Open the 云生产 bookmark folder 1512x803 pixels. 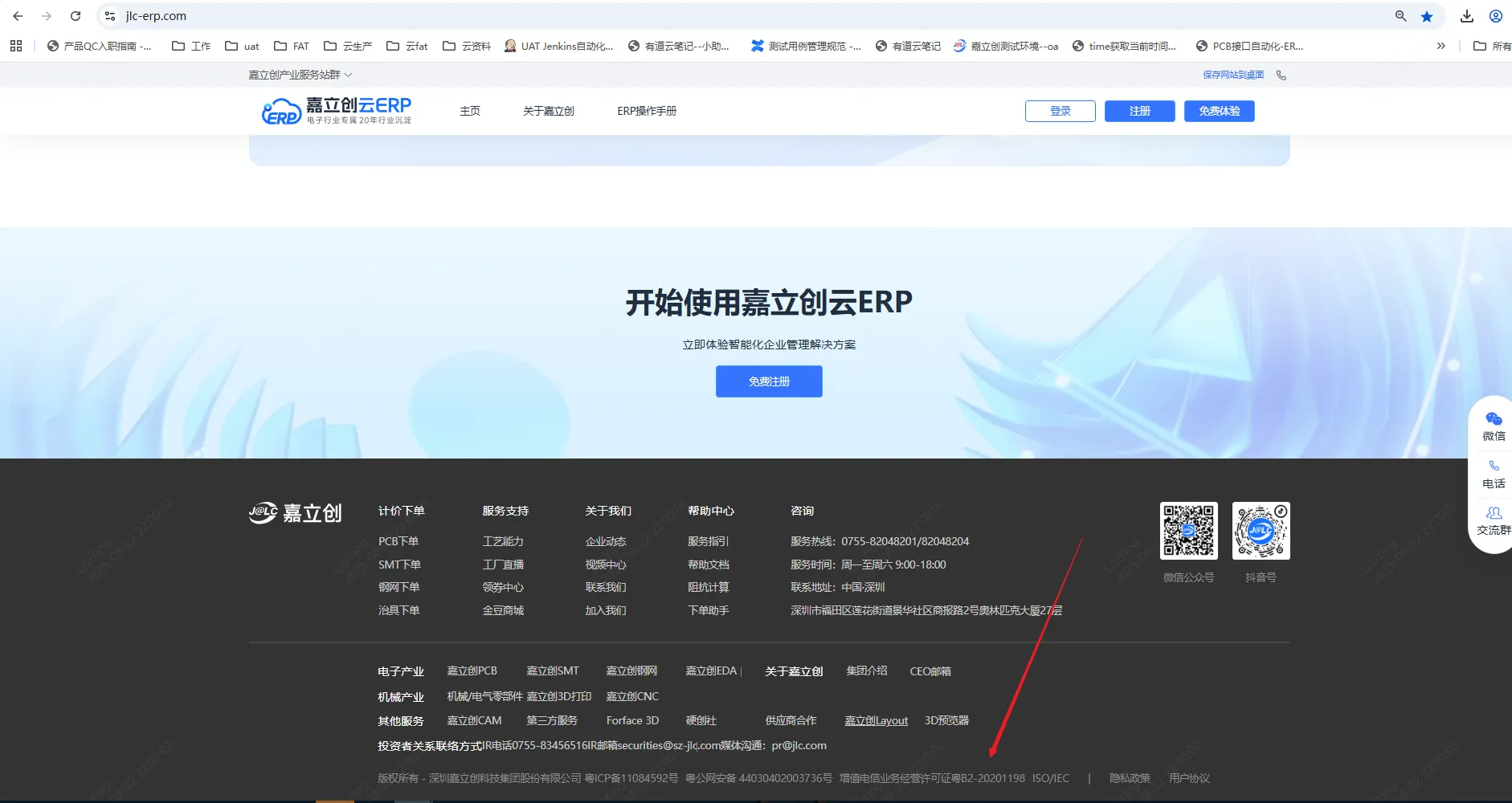348,46
